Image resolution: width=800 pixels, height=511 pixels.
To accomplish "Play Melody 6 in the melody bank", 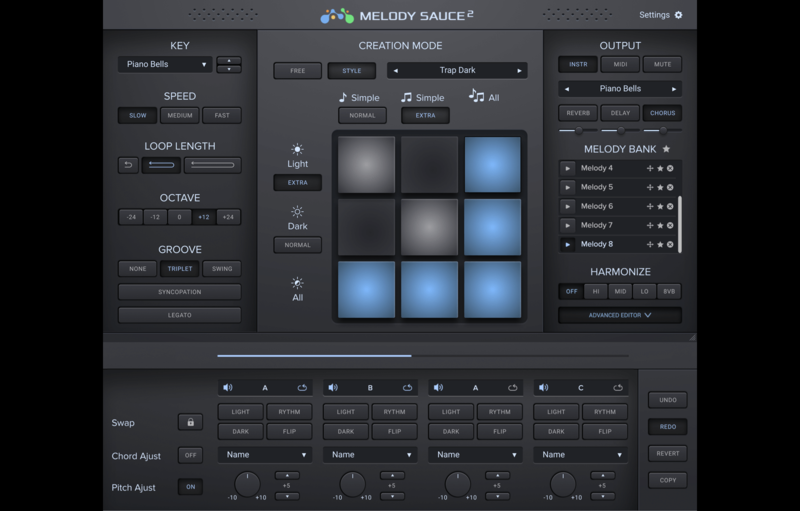I will pos(567,207).
